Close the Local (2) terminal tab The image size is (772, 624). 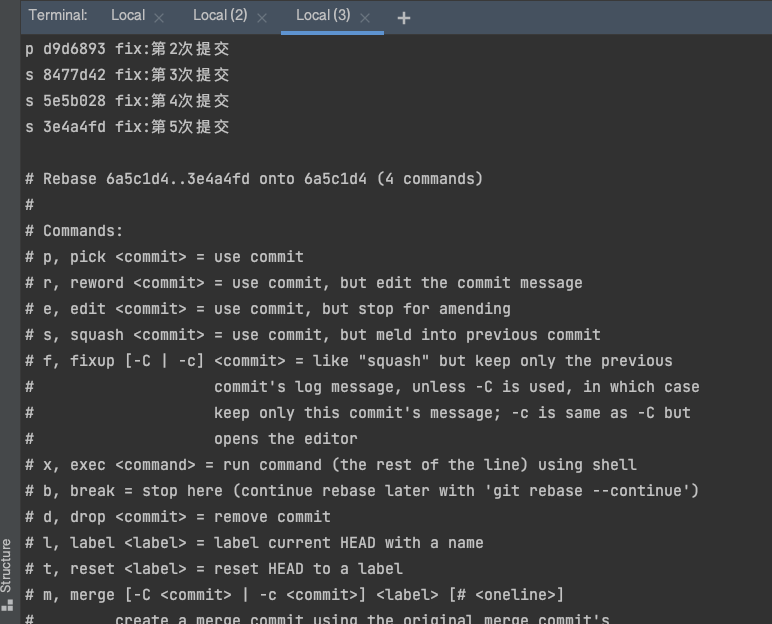pos(262,17)
